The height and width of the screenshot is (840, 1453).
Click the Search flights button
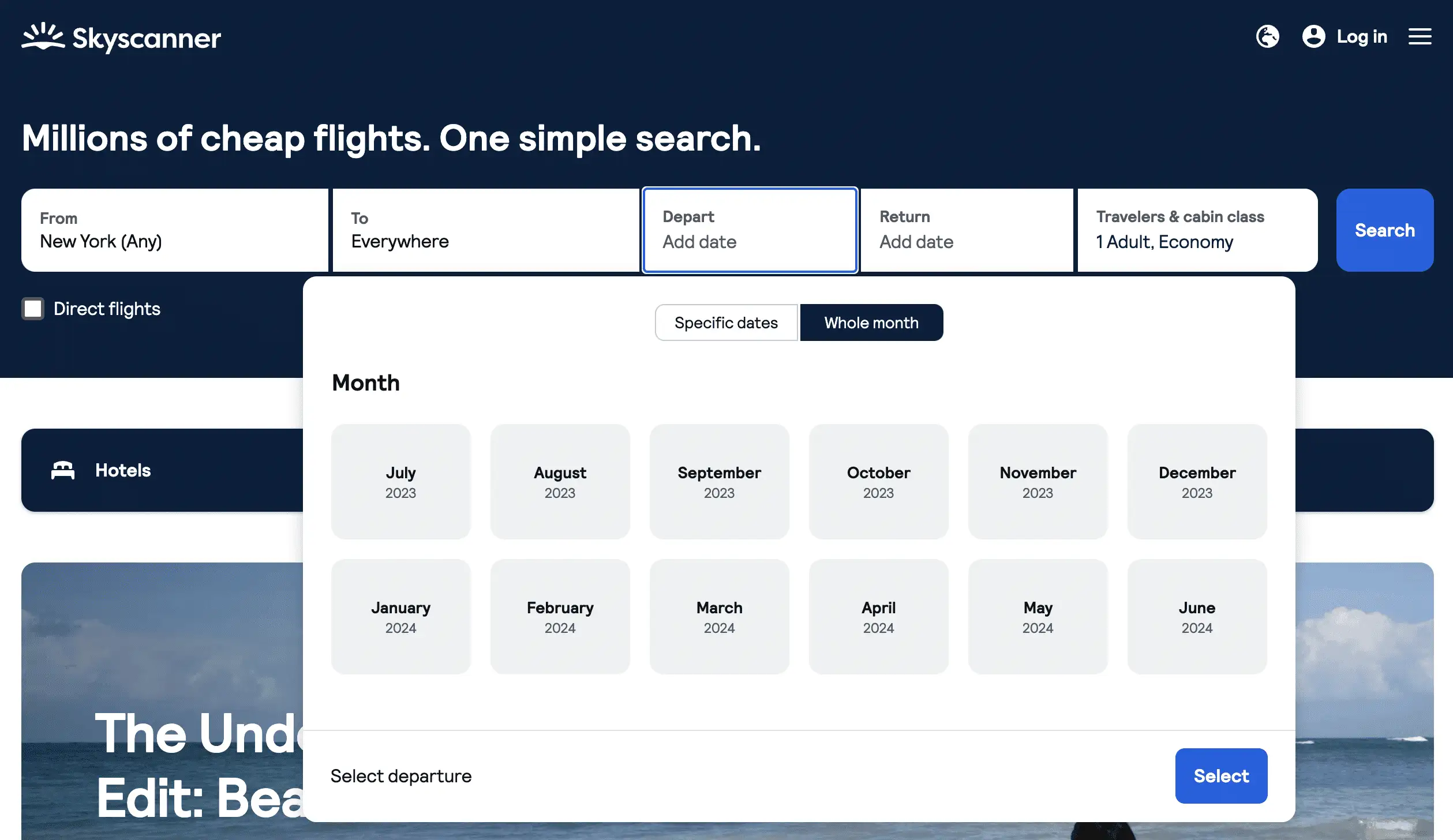pos(1385,230)
